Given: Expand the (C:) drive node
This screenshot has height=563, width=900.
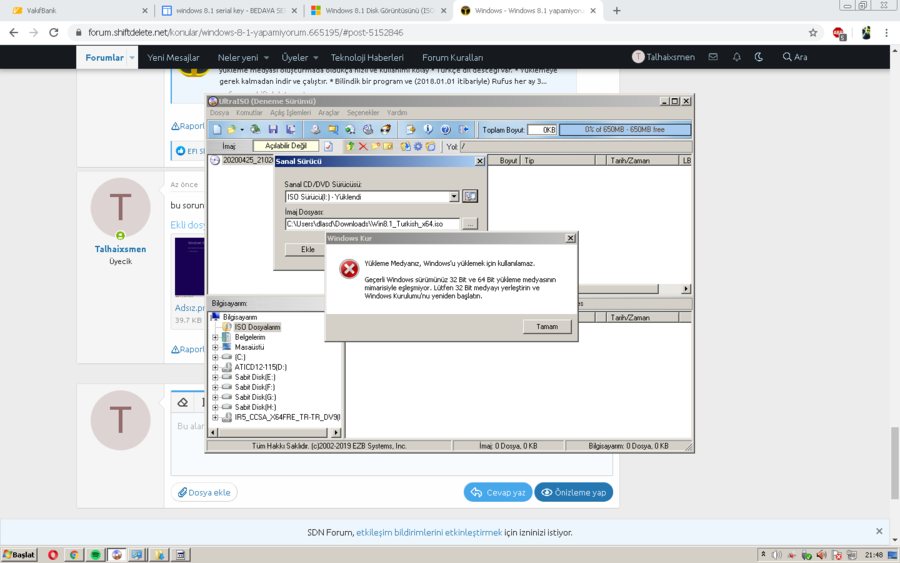Looking at the screenshot, I should coord(215,357).
